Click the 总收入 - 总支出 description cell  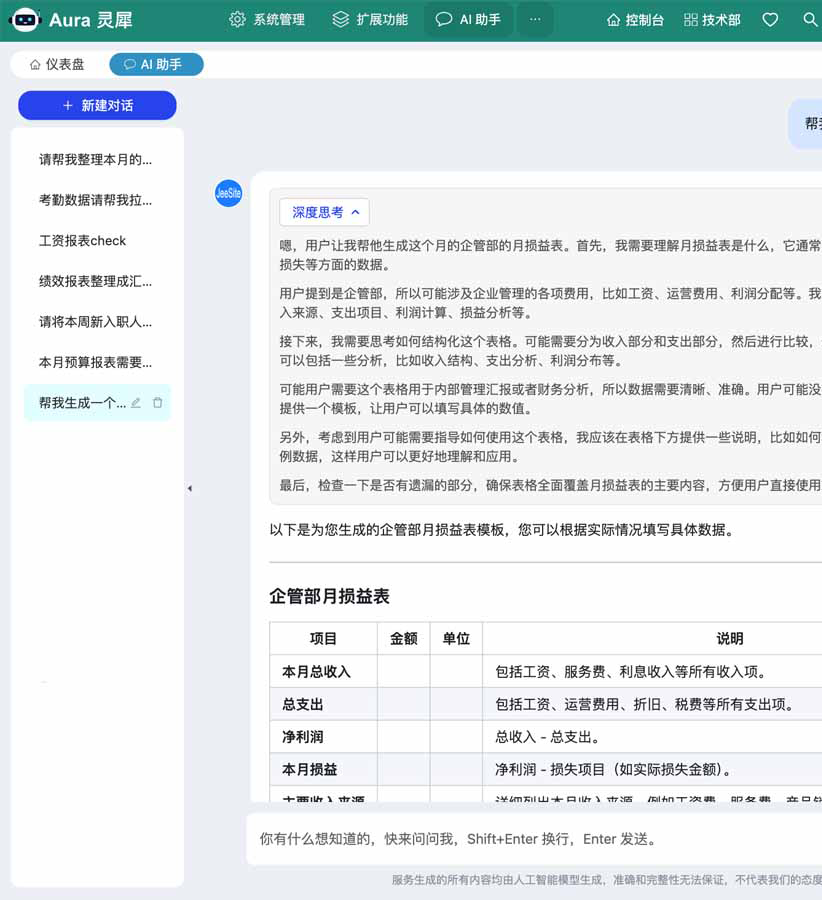[x=652, y=737]
